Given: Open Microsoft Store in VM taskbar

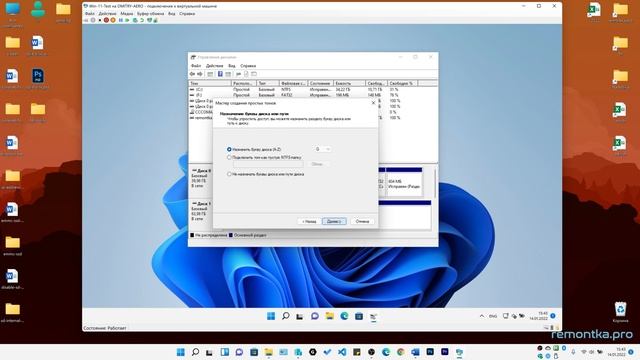Looking at the screenshot, I should point(359,316).
